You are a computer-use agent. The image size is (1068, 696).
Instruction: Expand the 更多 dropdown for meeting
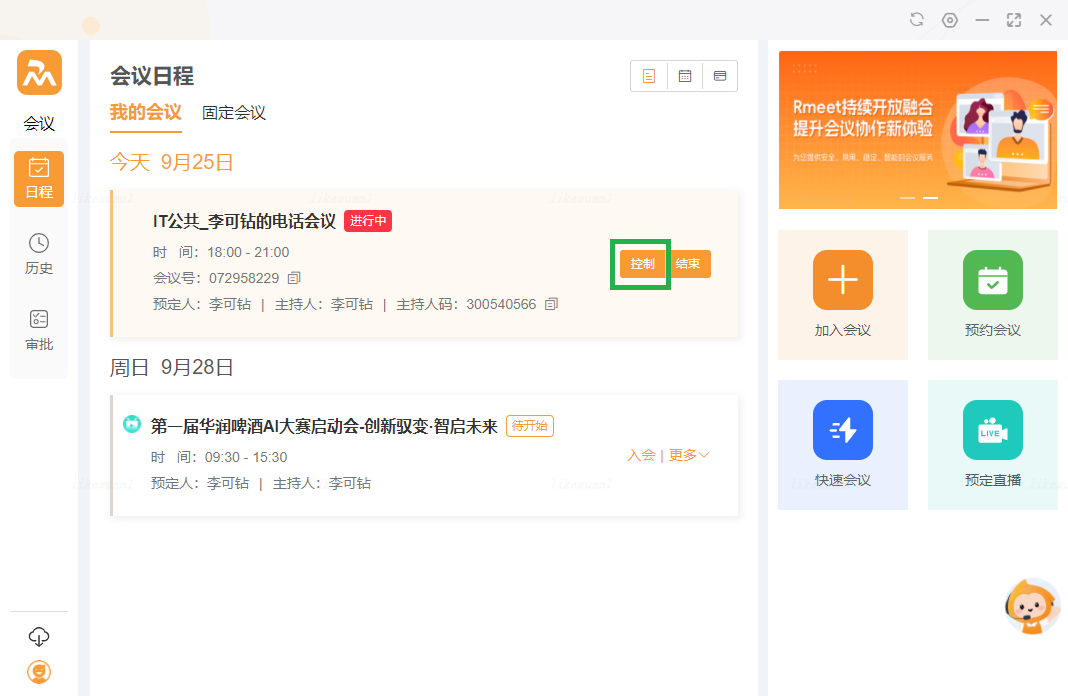(x=689, y=455)
